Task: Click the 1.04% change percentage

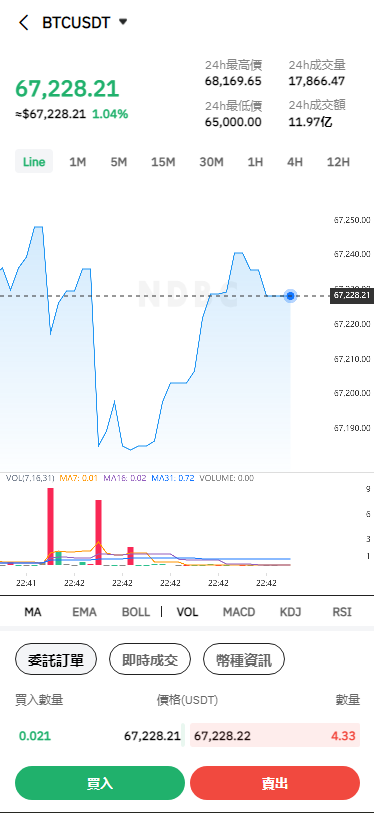Action: point(110,114)
